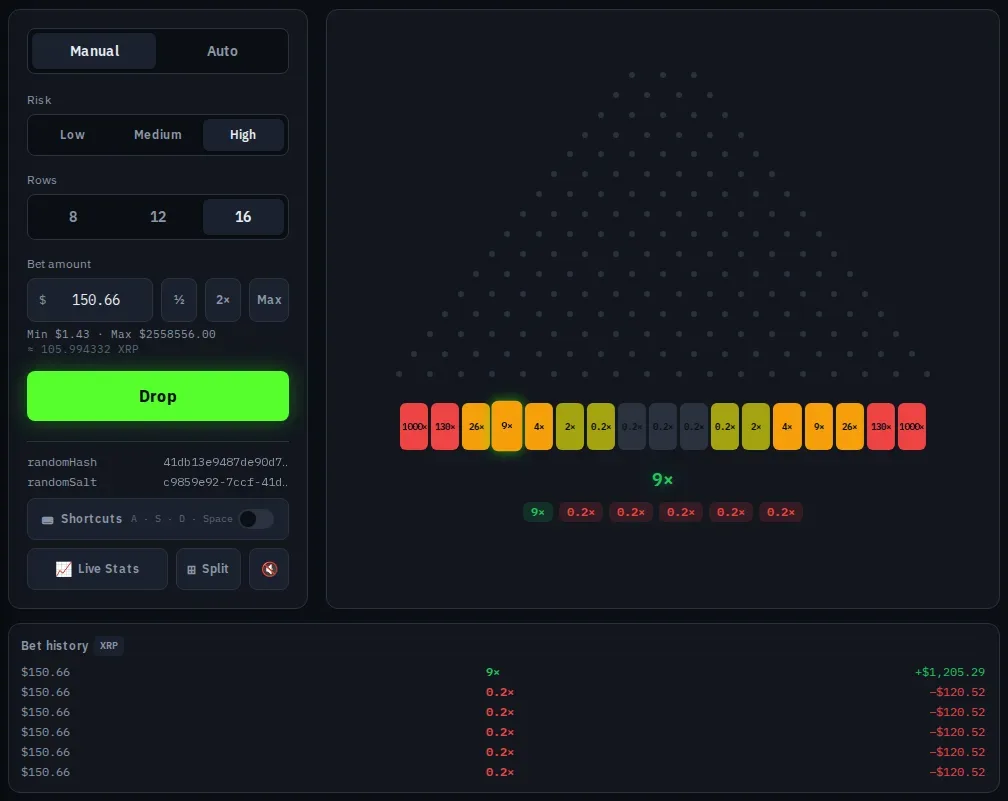
Task: Set rows to 8
Action: click(x=73, y=217)
